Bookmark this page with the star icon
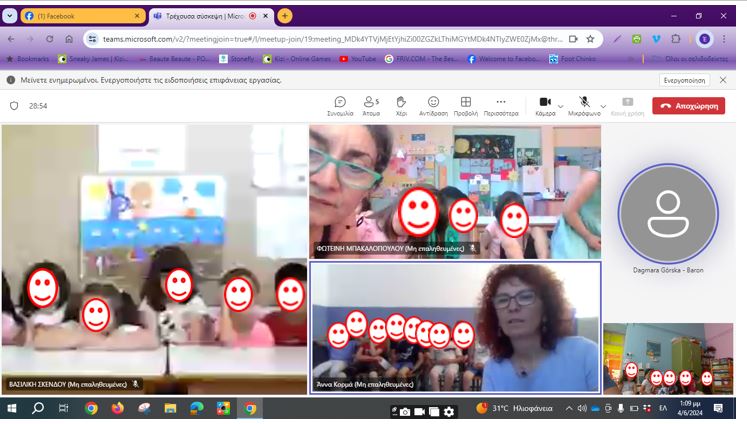 591,39
